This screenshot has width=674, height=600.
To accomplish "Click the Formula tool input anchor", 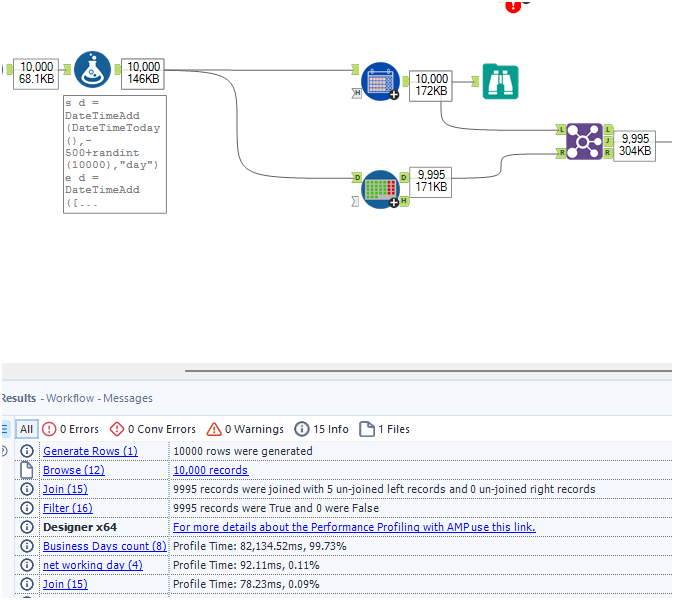I will (67, 69).
